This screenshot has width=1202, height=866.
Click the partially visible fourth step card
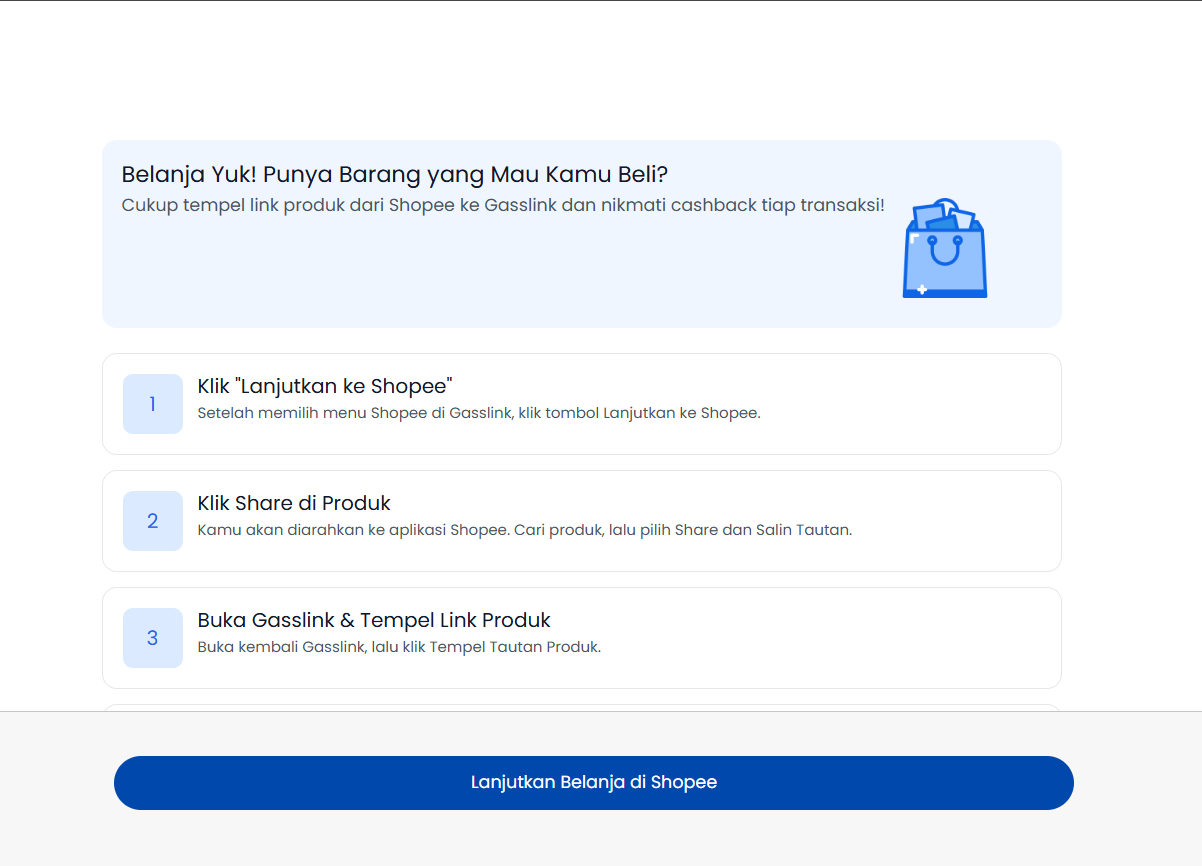pyautogui.click(x=580, y=707)
